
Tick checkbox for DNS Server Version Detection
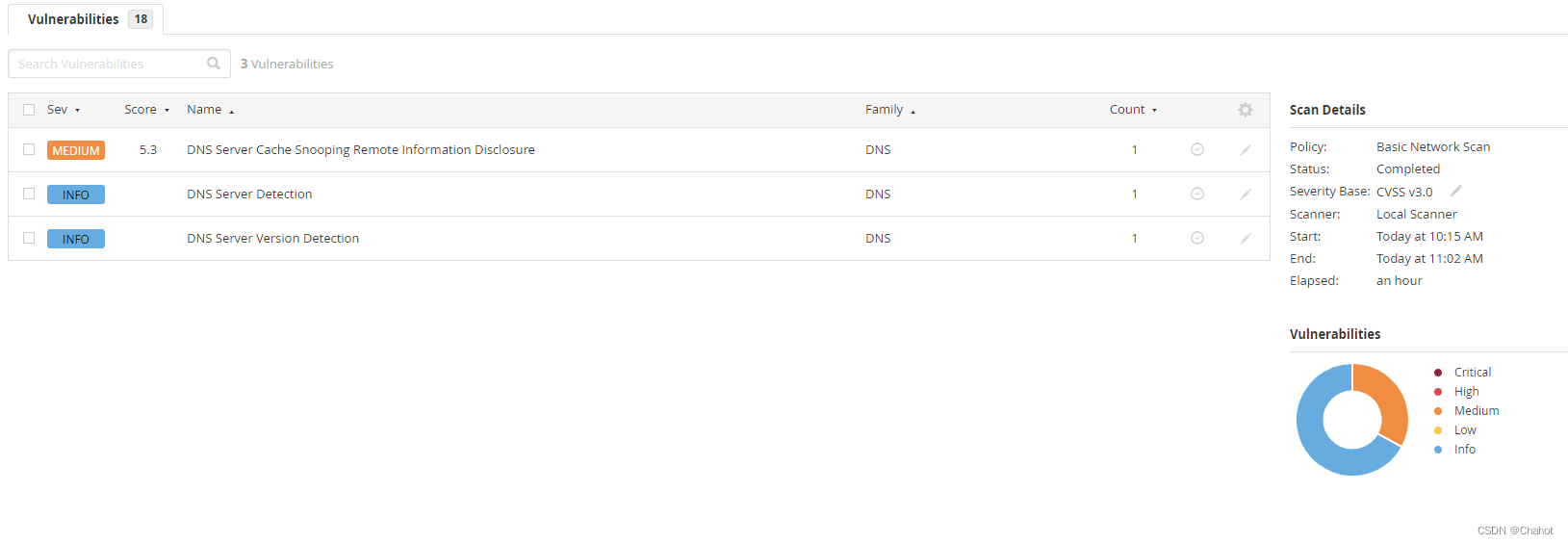tap(29, 238)
